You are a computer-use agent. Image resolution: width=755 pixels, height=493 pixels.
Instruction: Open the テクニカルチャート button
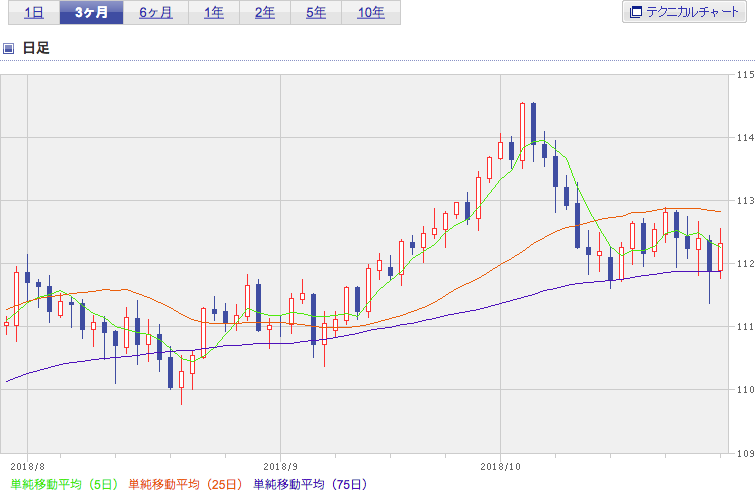click(x=684, y=12)
